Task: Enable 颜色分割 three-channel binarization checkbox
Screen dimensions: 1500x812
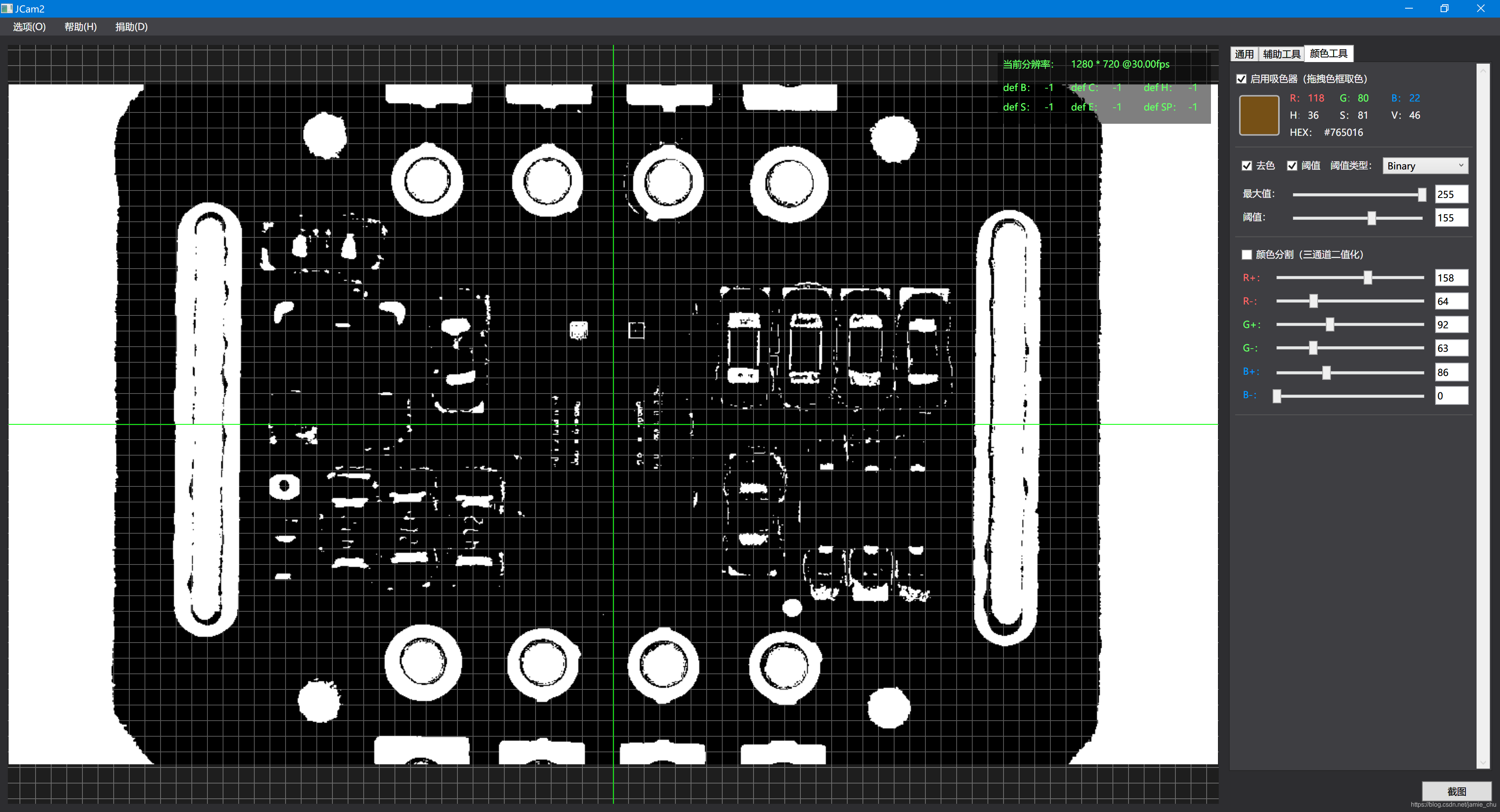Action: 1247,255
